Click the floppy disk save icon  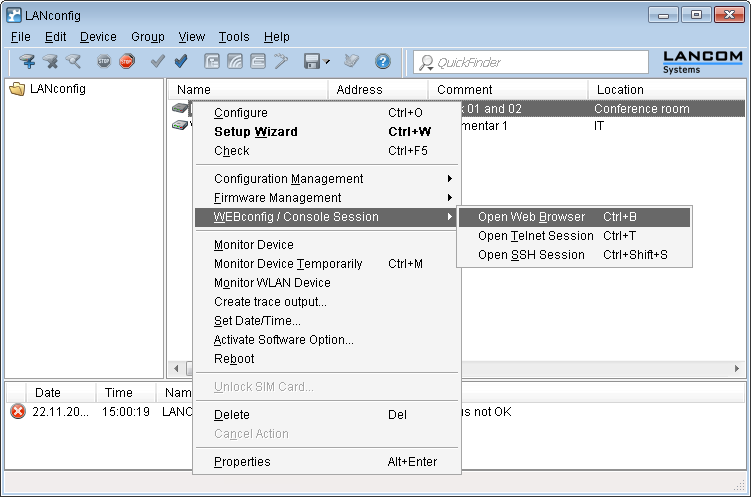click(x=311, y=62)
